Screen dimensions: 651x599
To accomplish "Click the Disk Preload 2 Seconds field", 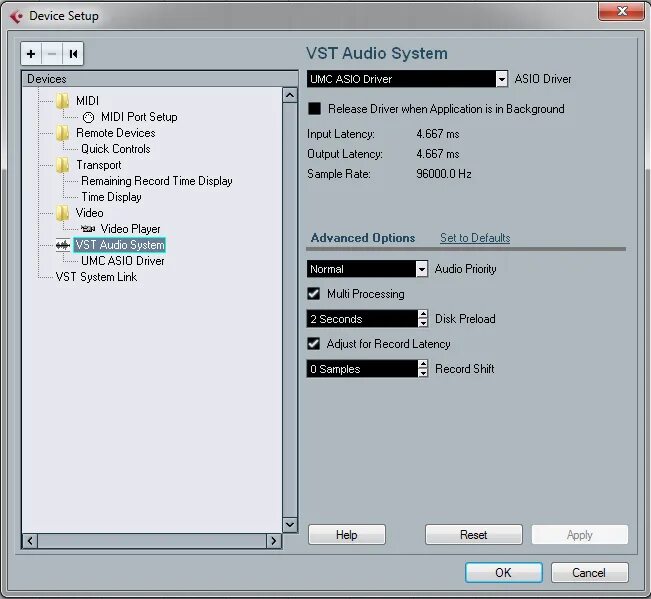I will click(362, 319).
